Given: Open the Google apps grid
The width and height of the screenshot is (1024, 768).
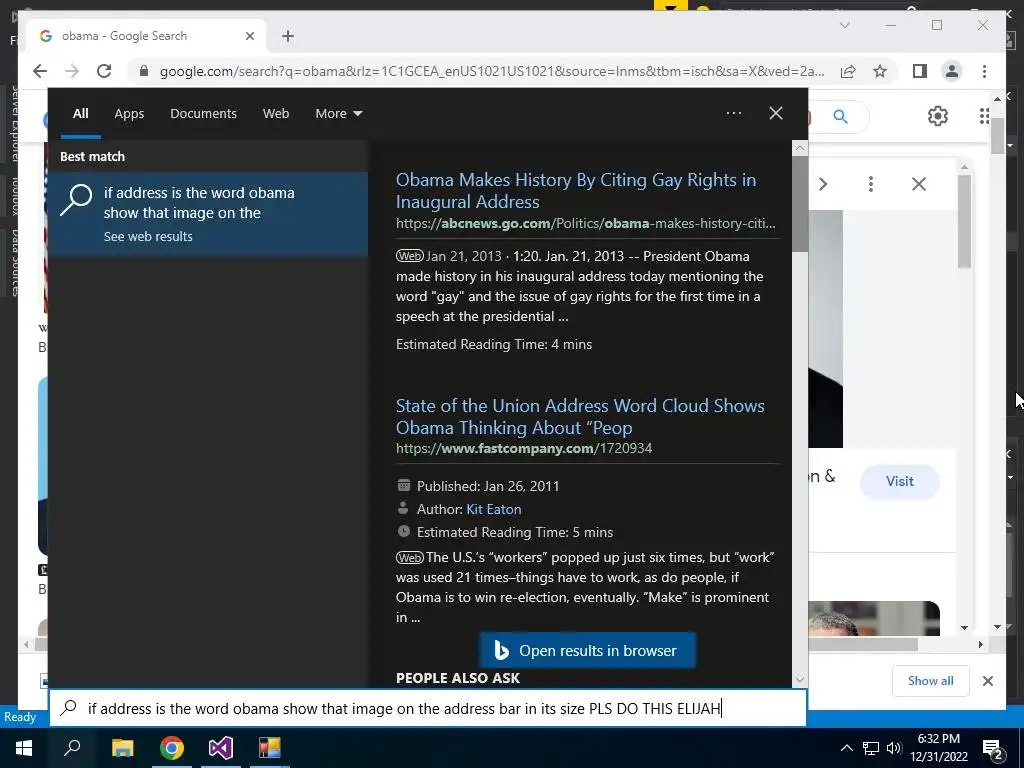Looking at the screenshot, I should click(x=984, y=116).
